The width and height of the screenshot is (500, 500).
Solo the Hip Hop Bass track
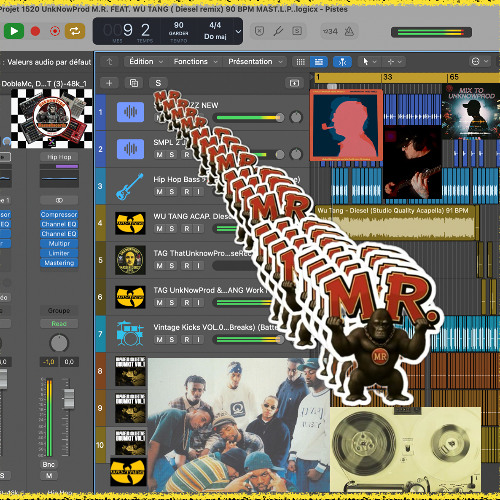[172, 192]
